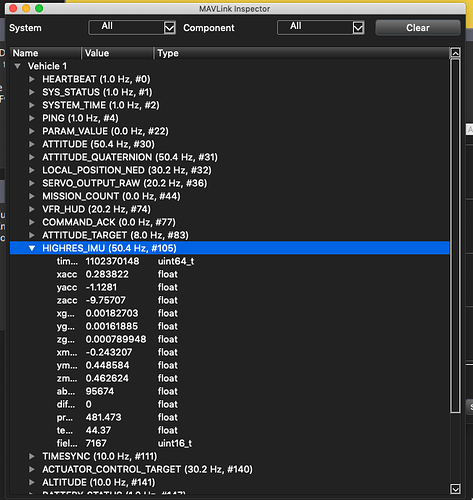Expand the MISSION_COUNT message row
Viewport: 473px width, 500px height.
(32, 196)
